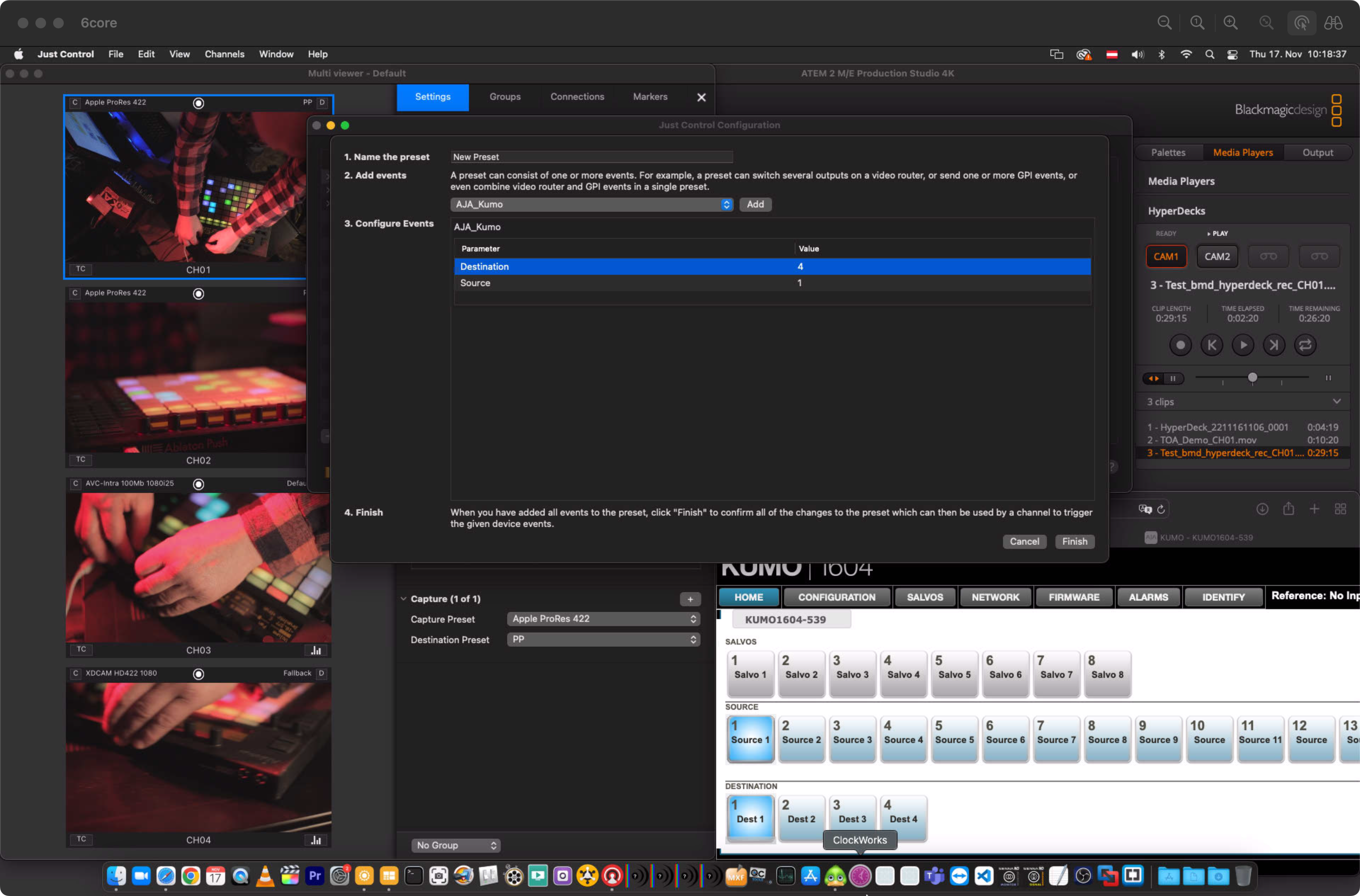Select the CH04 viewer thumbnail
The width and height of the screenshot is (1360, 896).
coord(198,757)
